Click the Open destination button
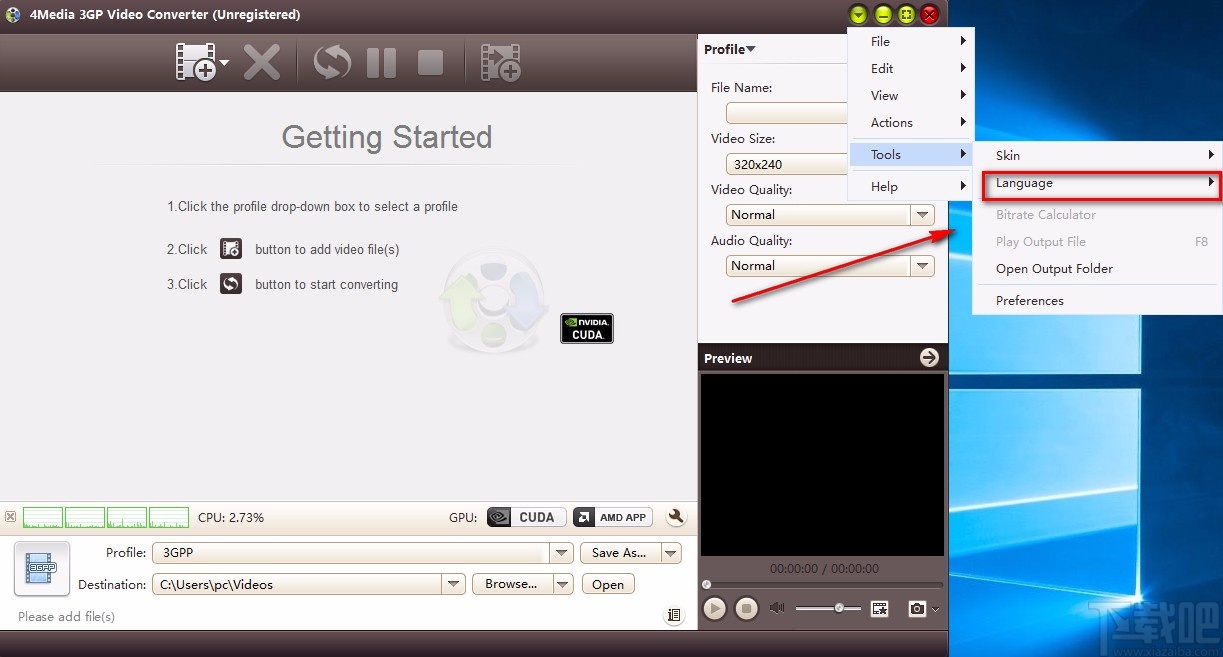The width and height of the screenshot is (1223, 657). point(608,585)
